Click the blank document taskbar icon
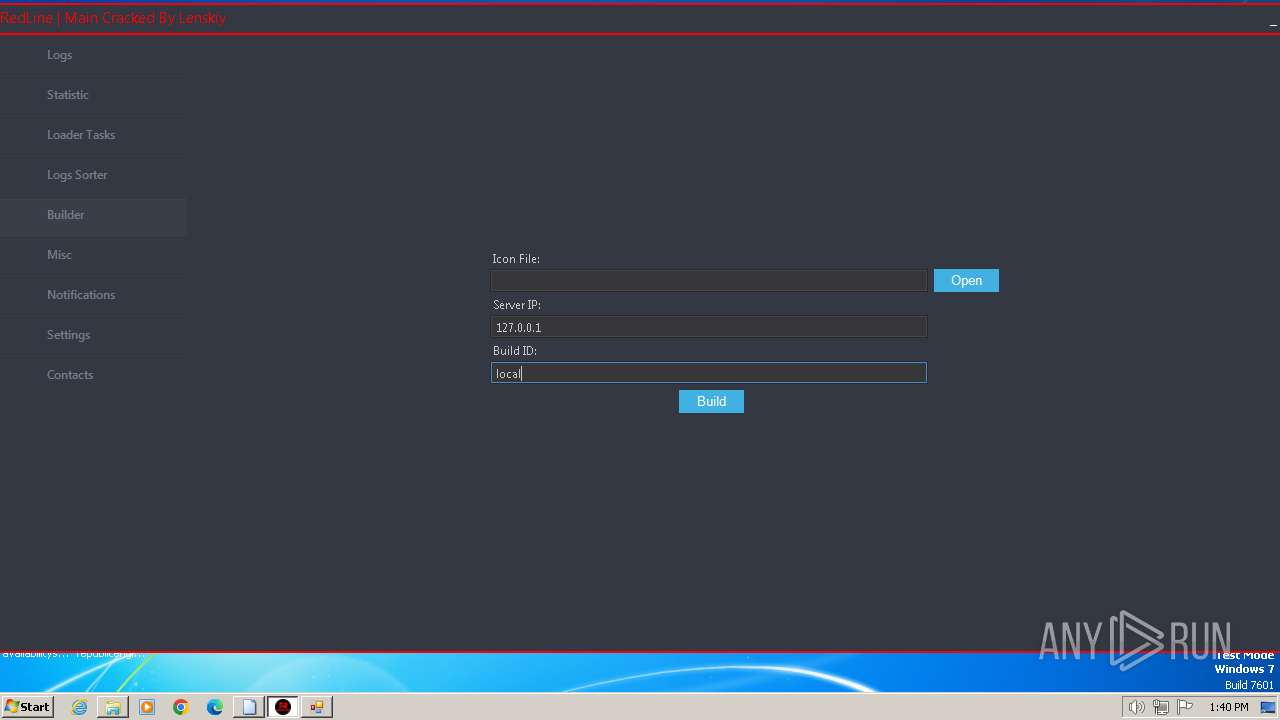The image size is (1280, 720). pos(249,707)
